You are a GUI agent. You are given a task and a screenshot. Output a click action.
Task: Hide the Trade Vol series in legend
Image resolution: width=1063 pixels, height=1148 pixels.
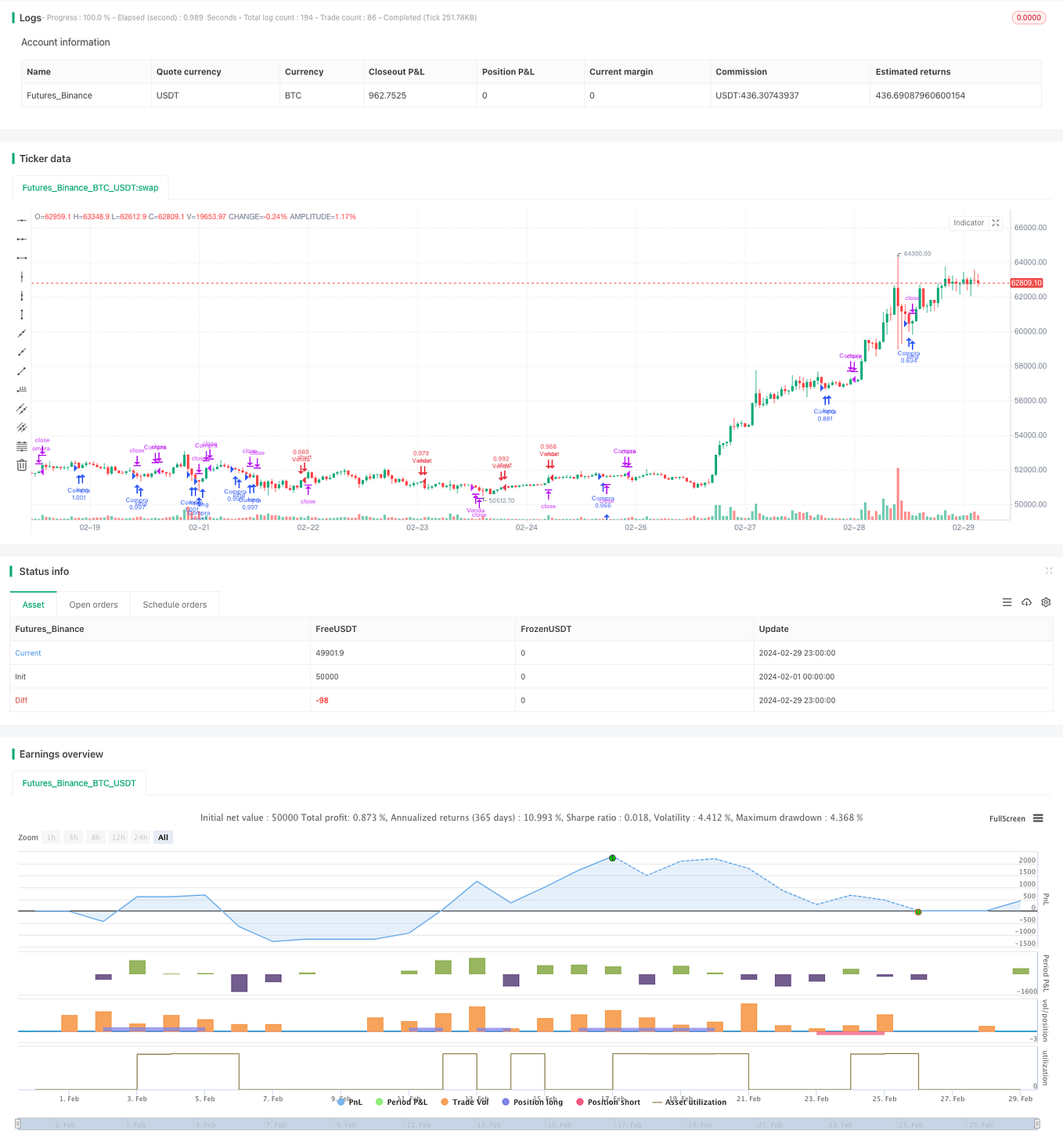coord(470,1102)
